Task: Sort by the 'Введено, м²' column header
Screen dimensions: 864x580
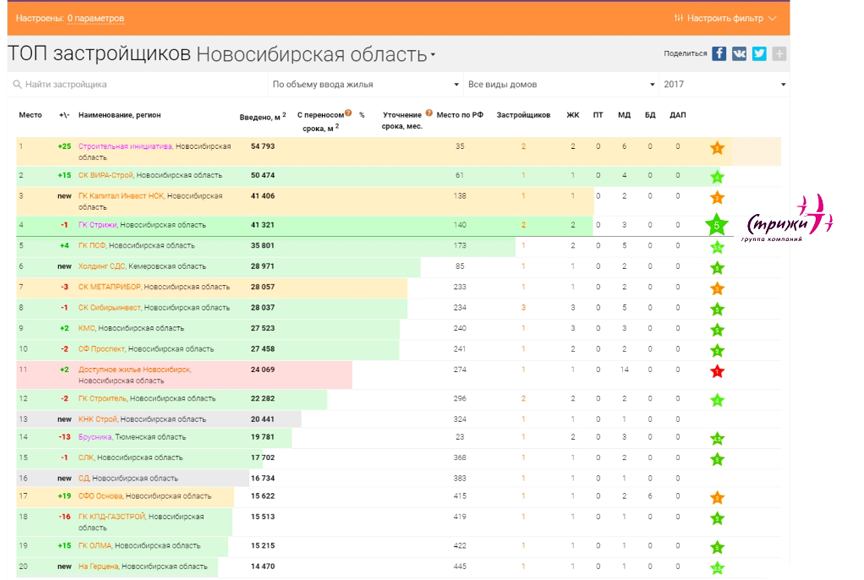Action: [x=262, y=116]
